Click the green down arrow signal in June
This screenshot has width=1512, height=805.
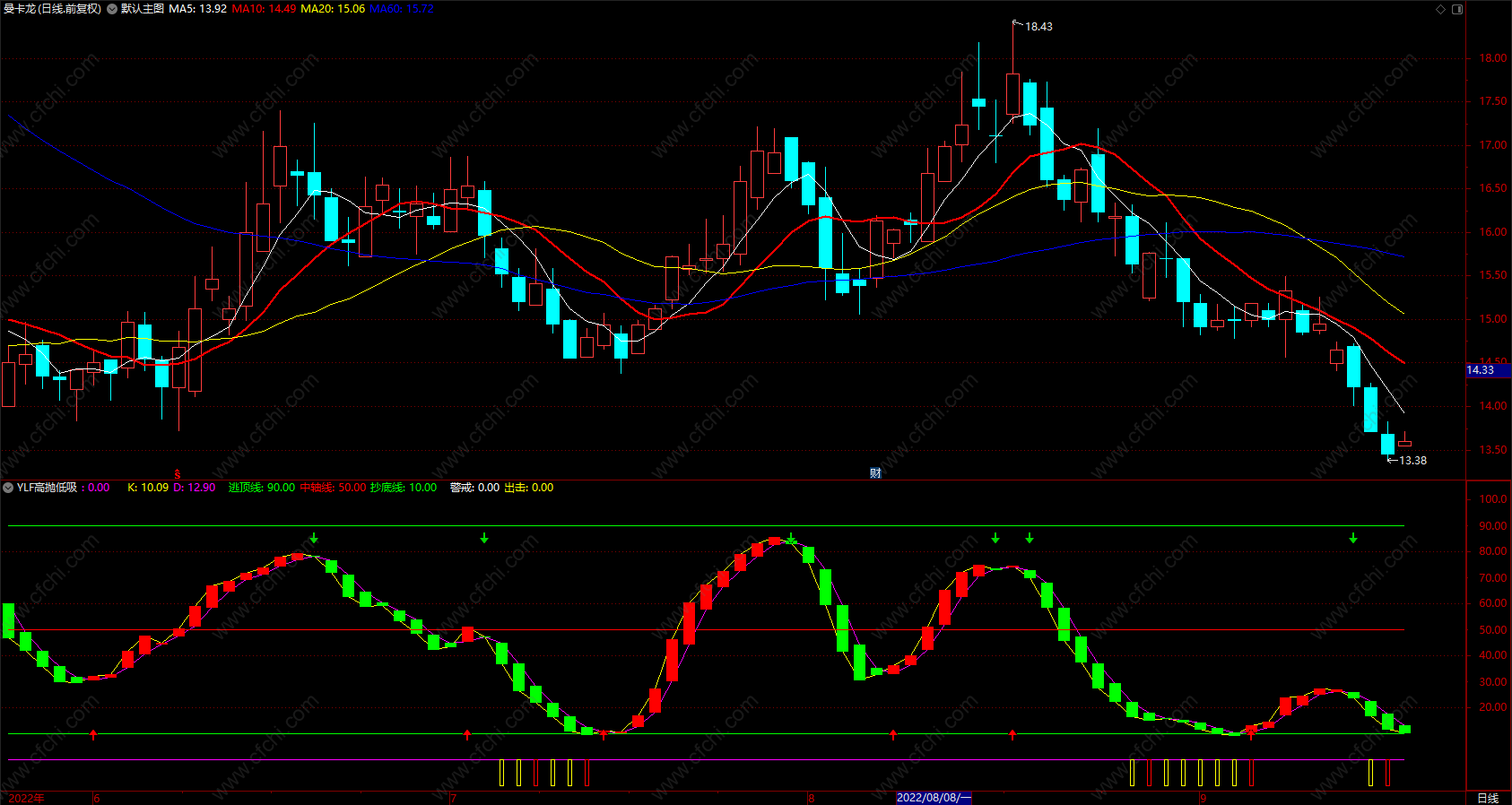(x=314, y=538)
